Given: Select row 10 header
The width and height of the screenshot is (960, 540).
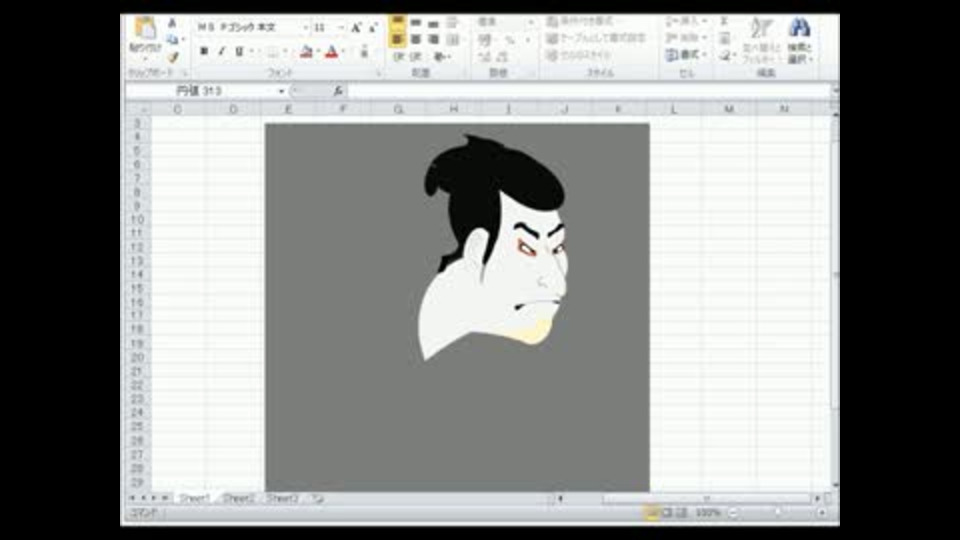Looking at the screenshot, I should click(138, 220).
